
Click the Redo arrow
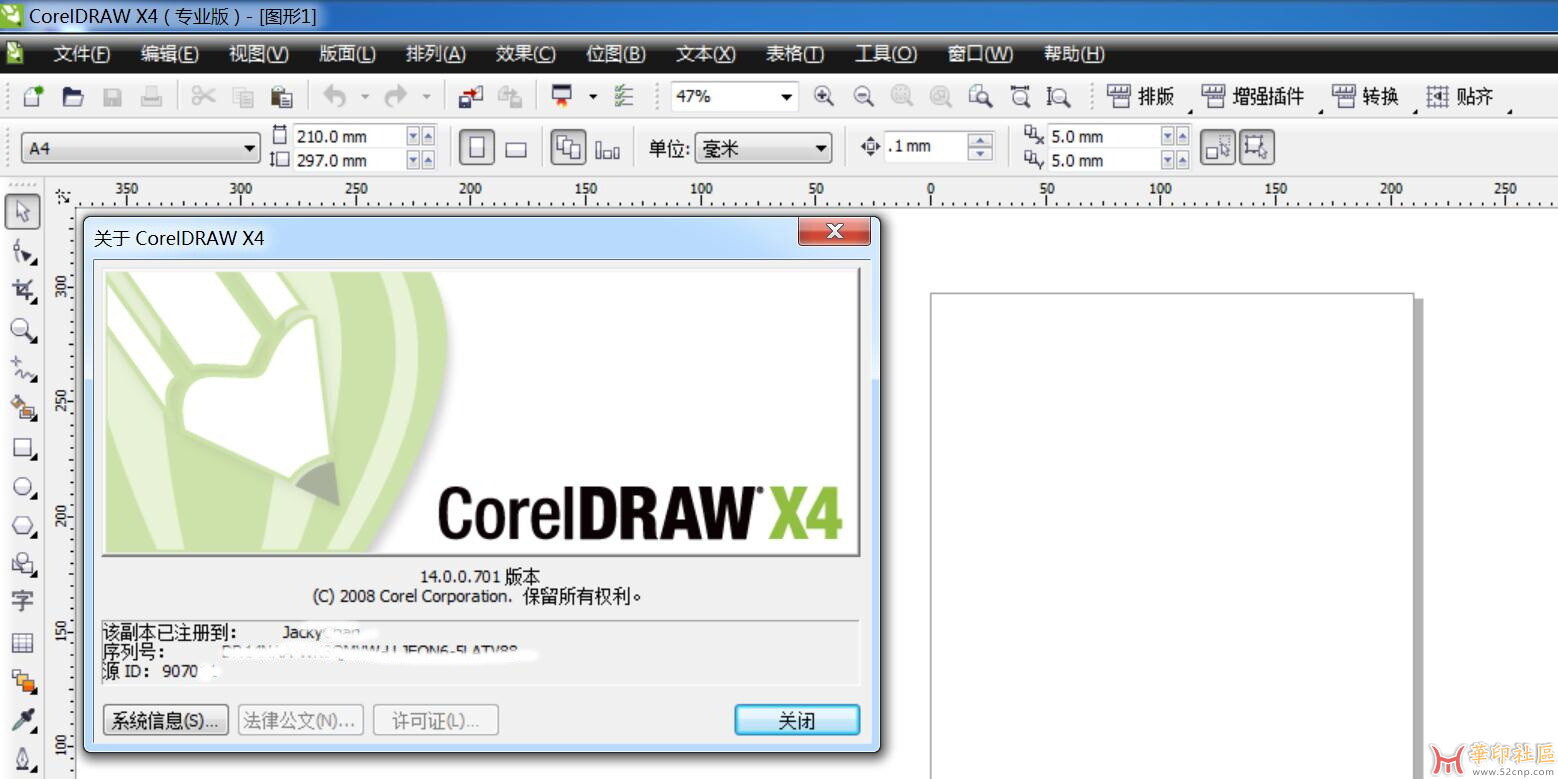[396, 96]
